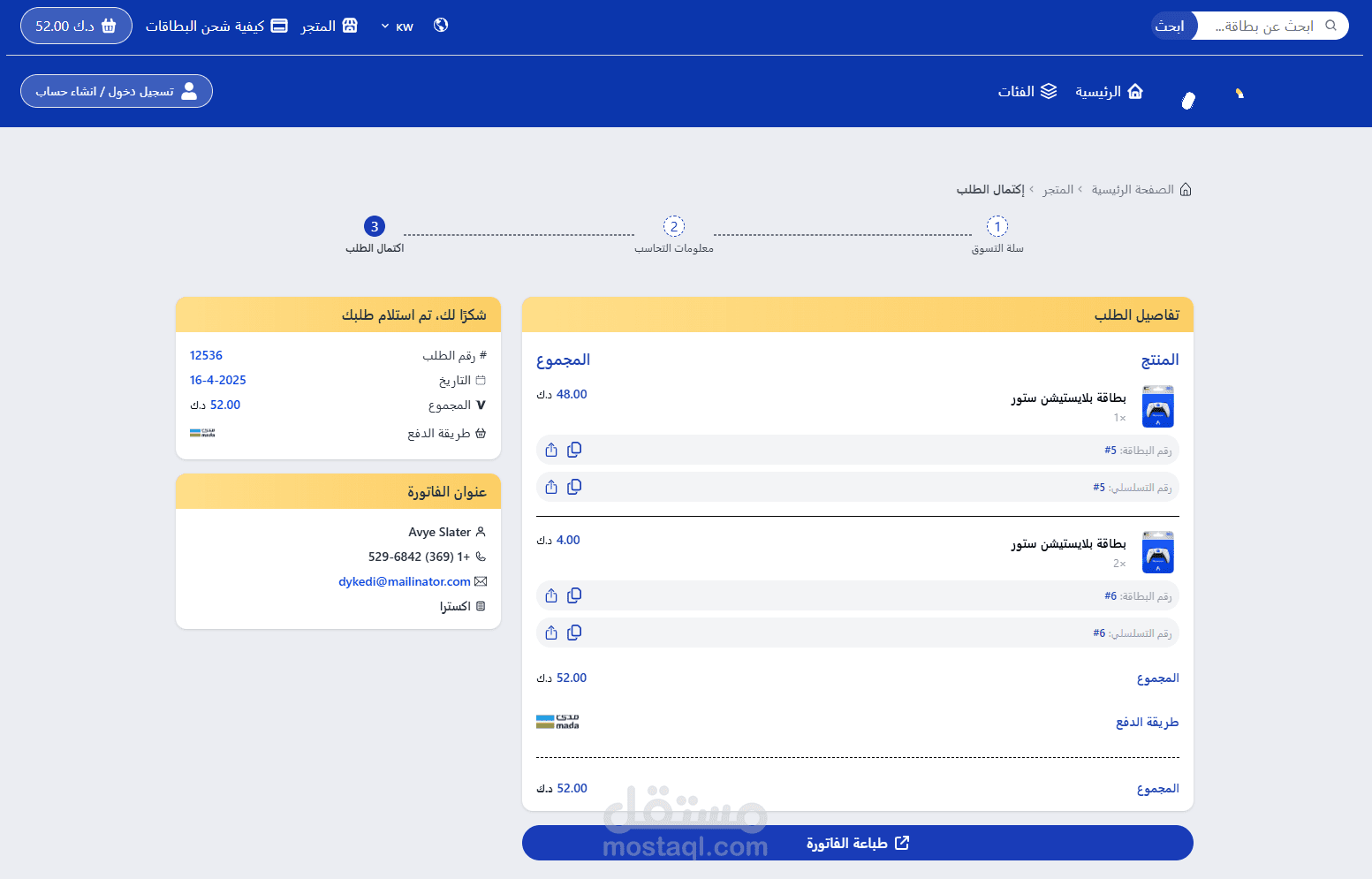Share card number #5
1372x879 pixels.
551,450
